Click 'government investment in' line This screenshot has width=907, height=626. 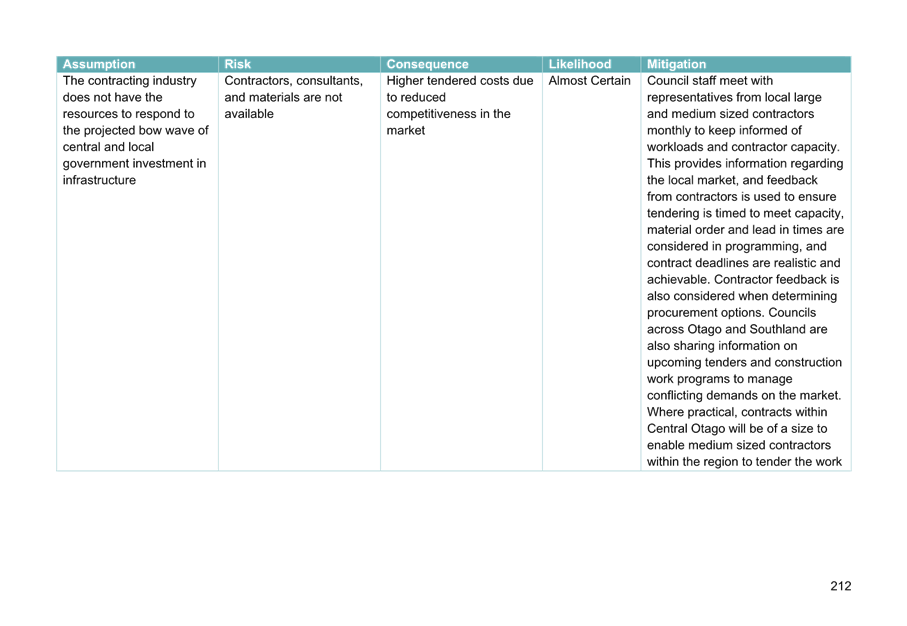point(134,164)
